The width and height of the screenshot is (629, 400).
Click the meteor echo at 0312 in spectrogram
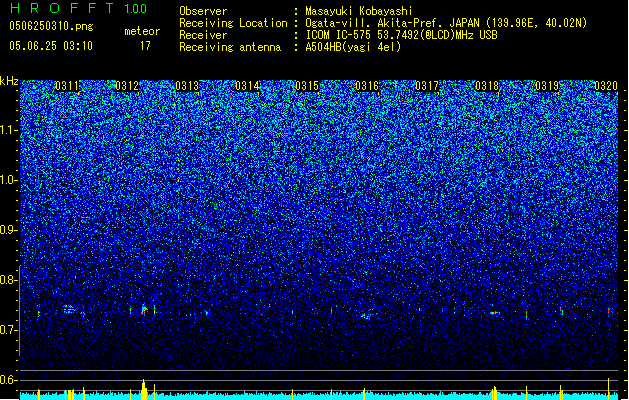pos(144,310)
